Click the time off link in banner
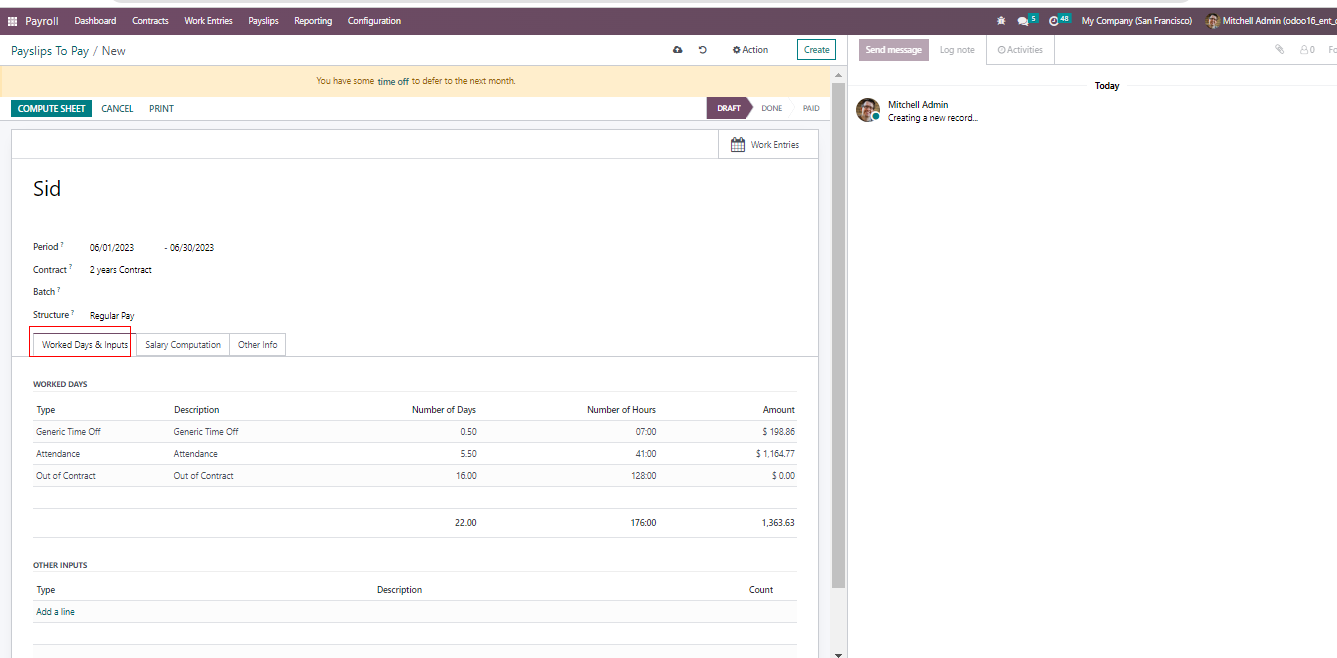 (x=393, y=82)
